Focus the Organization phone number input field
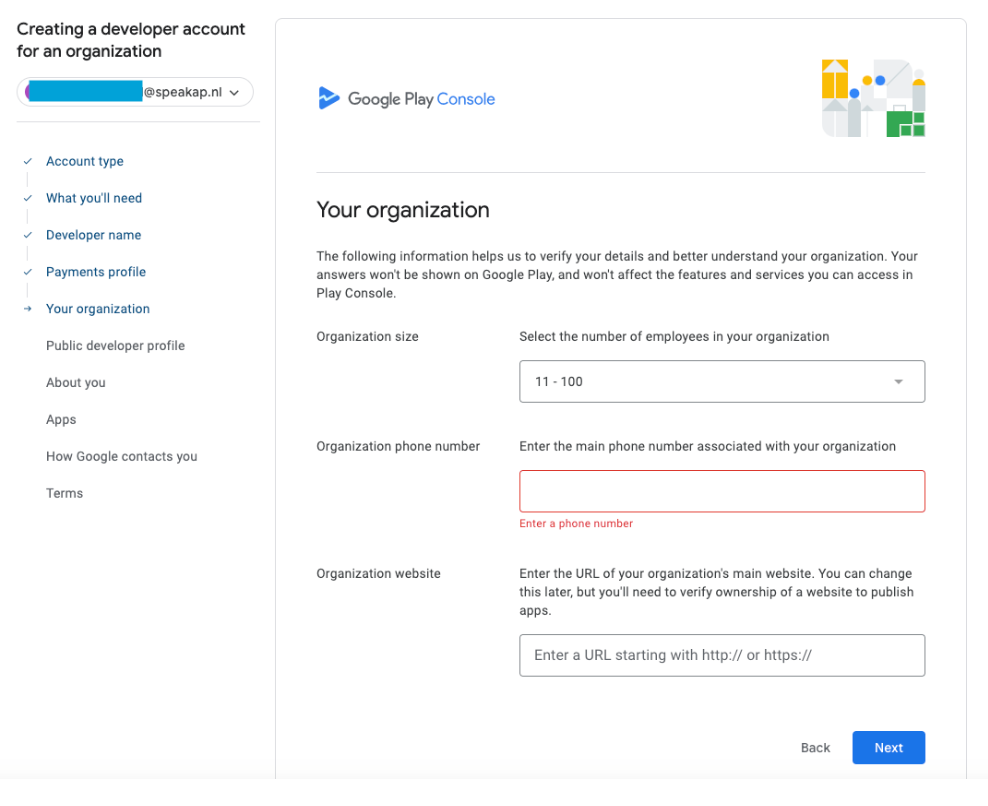The height and width of the screenshot is (806, 988). tap(722, 491)
